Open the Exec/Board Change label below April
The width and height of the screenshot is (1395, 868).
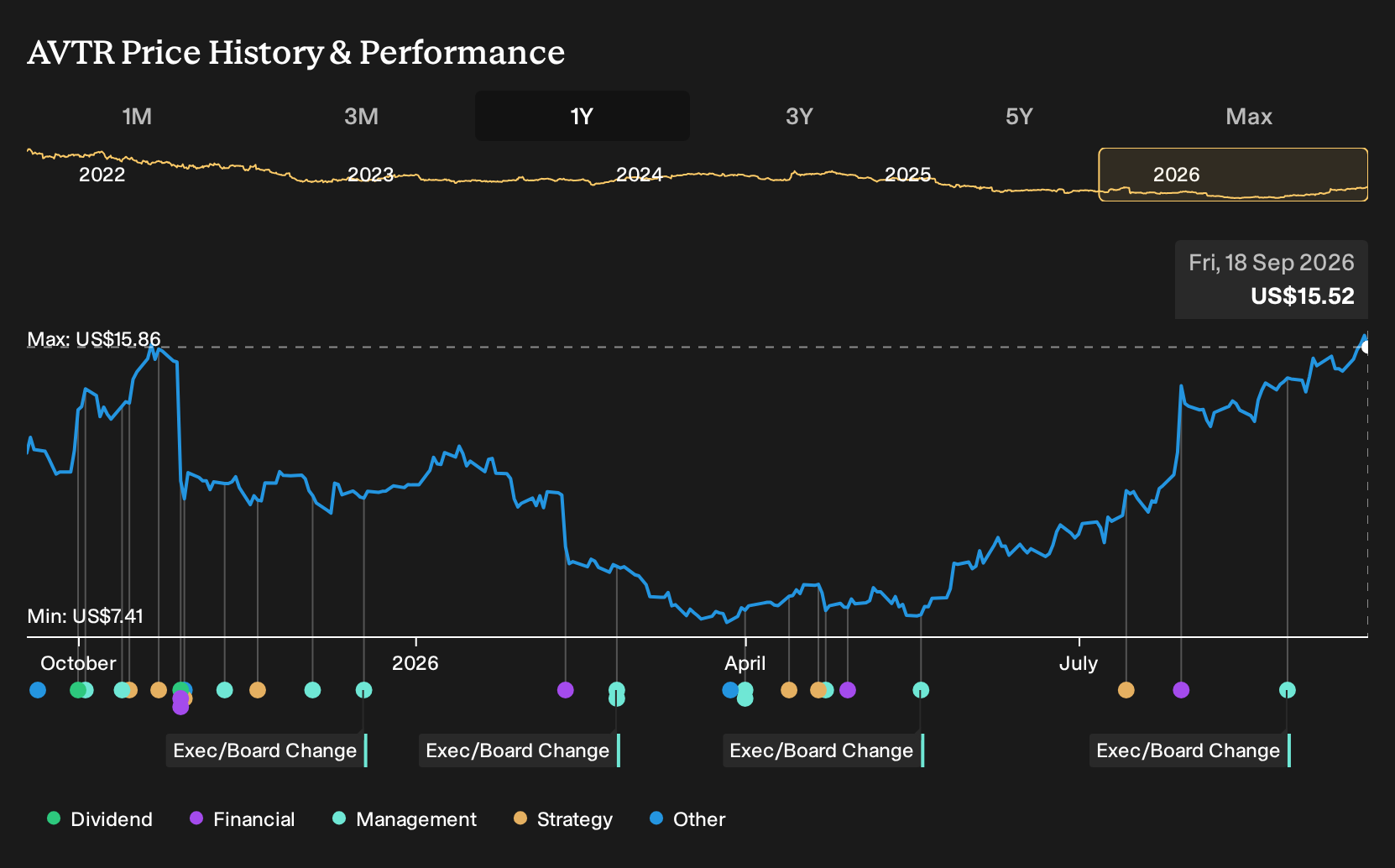click(x=823, y=750)
